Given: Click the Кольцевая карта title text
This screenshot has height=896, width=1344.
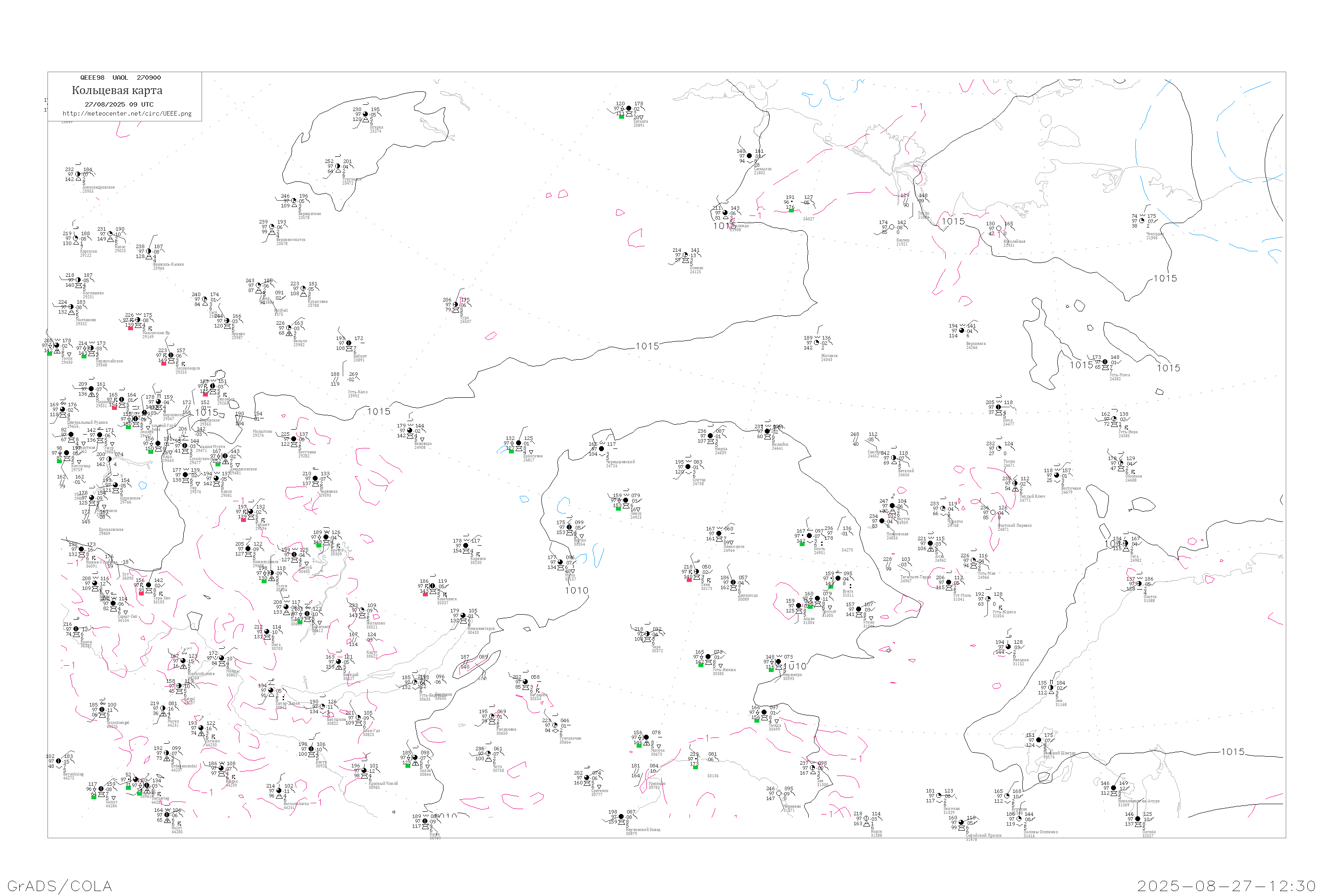Looking at the screenshot, I should [x=117, y=90].
